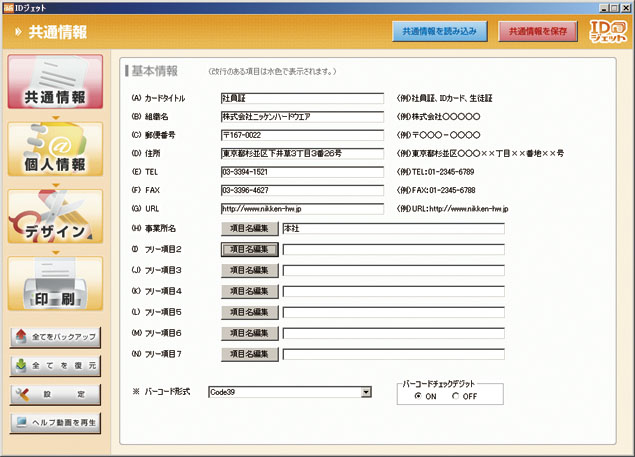Focus the フリー項目6 text field

(x=393, y=333)
